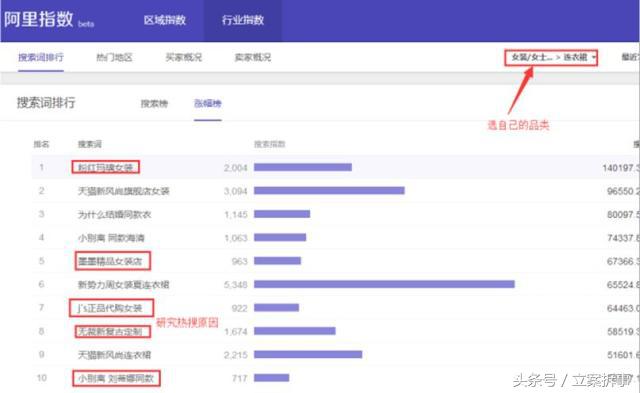Open the rank 8 search term link
Viewport: 640px width, 393px height.
[x=110, y=331]
